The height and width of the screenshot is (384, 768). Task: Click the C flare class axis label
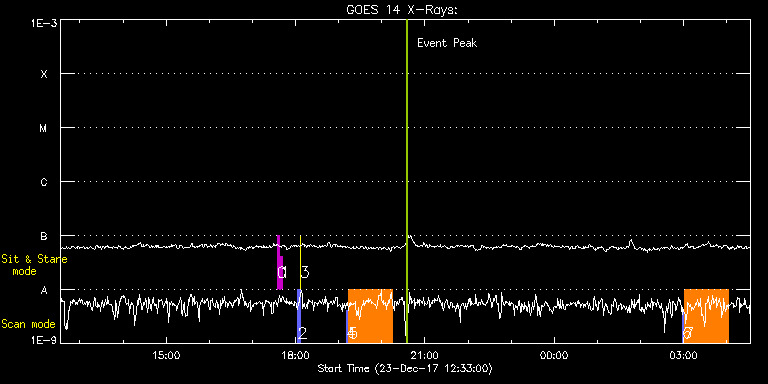tap(44, 182)
